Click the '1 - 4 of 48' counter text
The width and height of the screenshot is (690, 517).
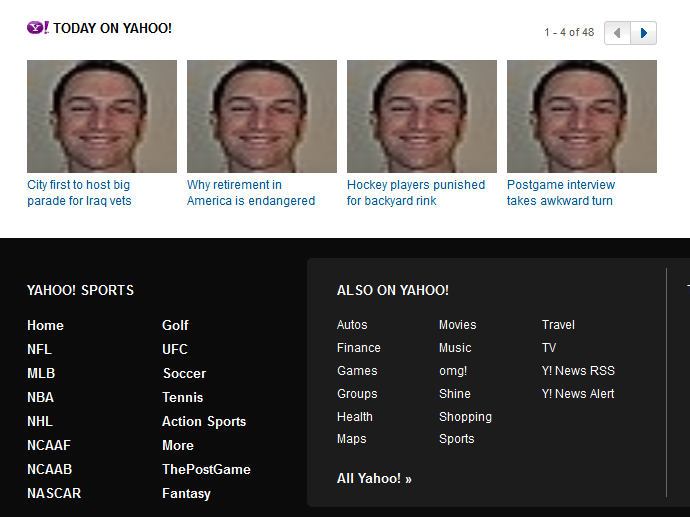[x=569, y=33]
